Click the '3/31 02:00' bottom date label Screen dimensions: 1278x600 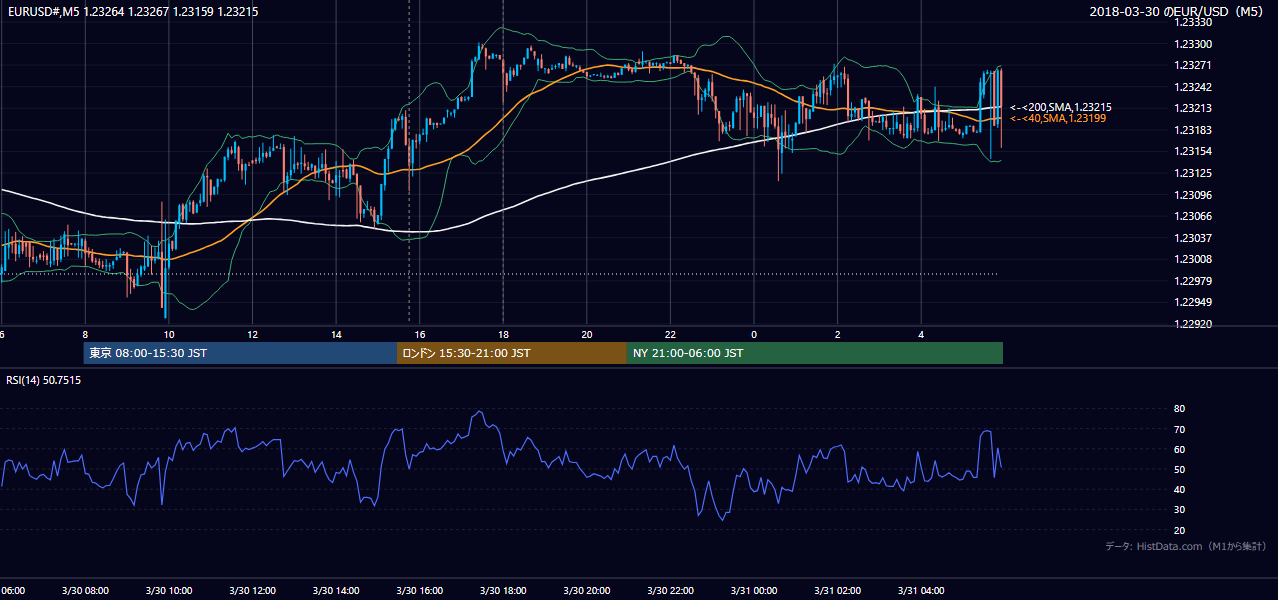pos(837,591)
